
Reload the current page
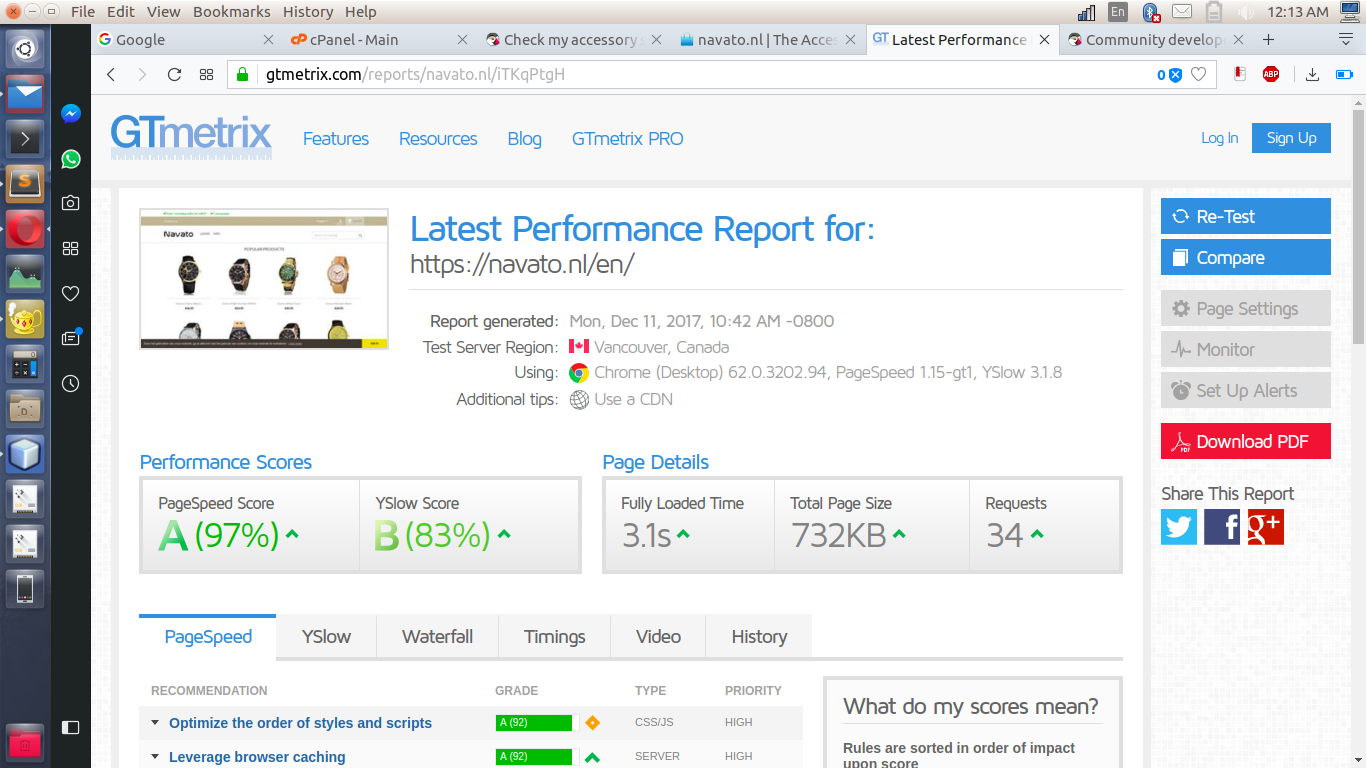pos(174,75)
